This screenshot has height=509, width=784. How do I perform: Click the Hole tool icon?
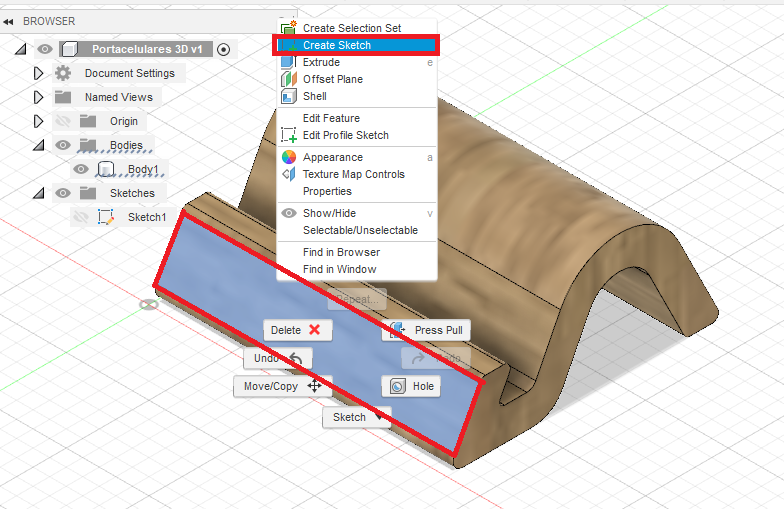point(398,386)
